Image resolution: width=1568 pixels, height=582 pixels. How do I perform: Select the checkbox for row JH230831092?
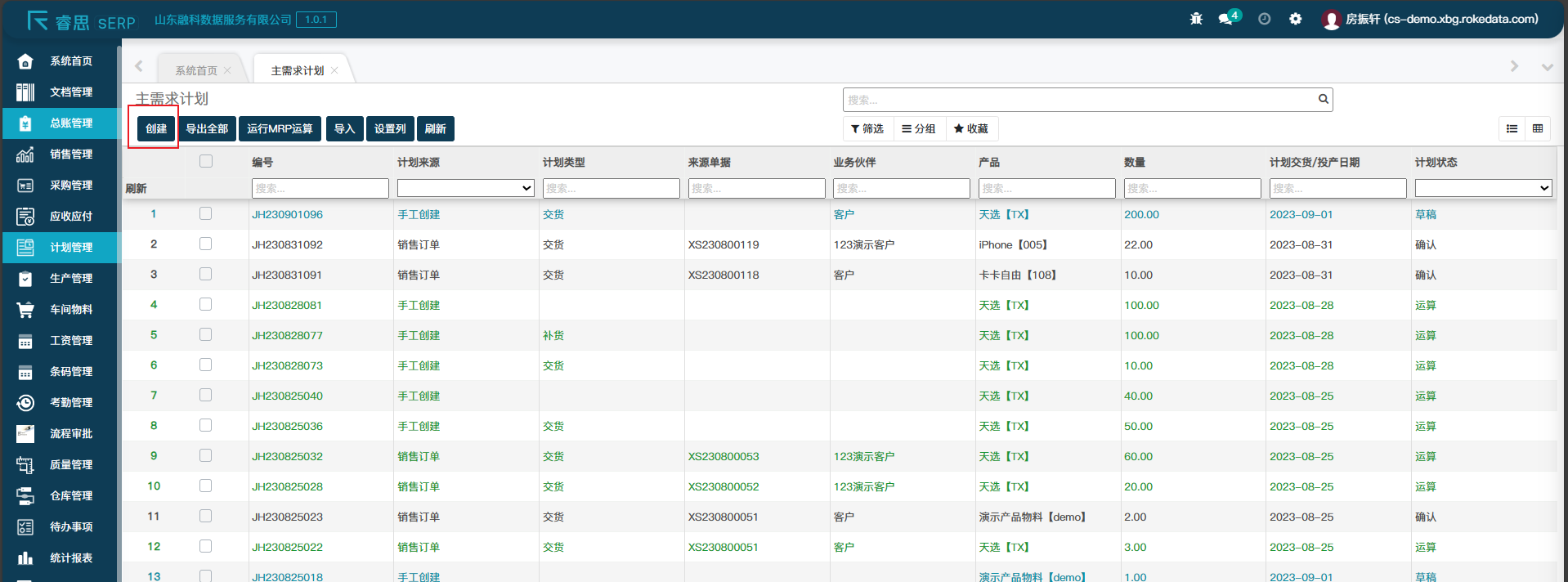coord(206,244)
